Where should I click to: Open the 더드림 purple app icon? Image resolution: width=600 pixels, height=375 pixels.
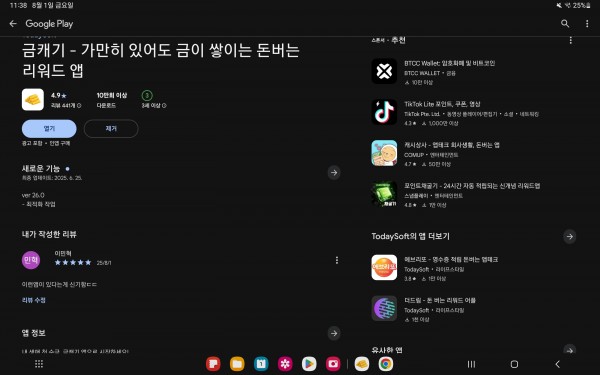click(x=384, y=308)
